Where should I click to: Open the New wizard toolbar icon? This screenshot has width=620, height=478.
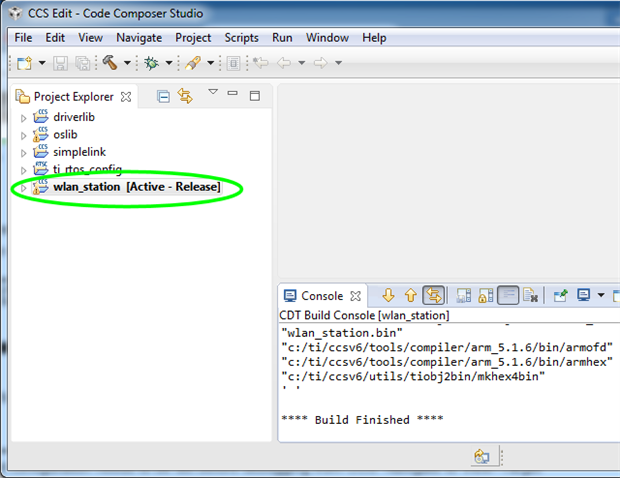[24, 63]
